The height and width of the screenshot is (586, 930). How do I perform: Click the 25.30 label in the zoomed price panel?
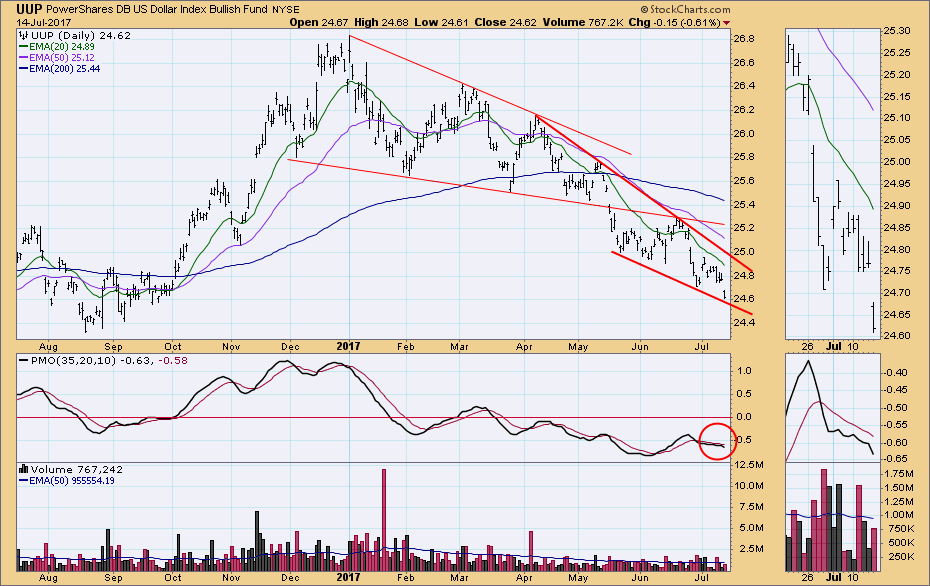pyautogui.click(x=896, y=31)
